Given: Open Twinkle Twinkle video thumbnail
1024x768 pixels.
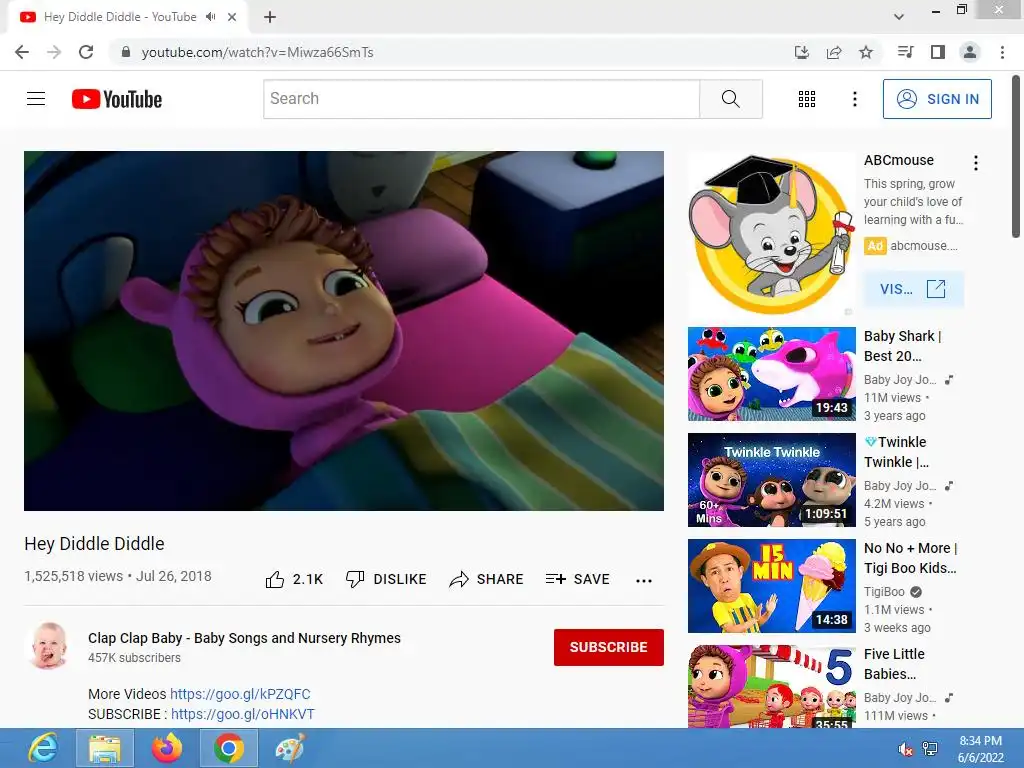Looking at the screenshot, I should click(771, 480).
